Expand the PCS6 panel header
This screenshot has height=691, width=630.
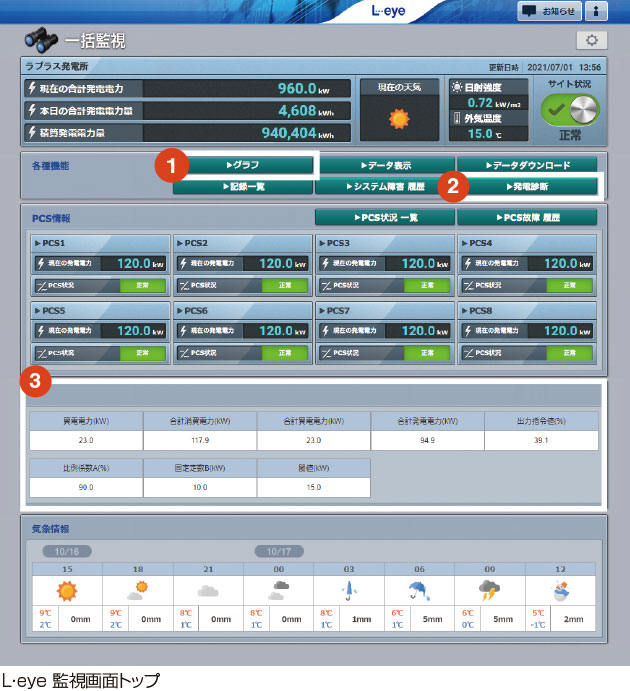click(x=243, y=311)
